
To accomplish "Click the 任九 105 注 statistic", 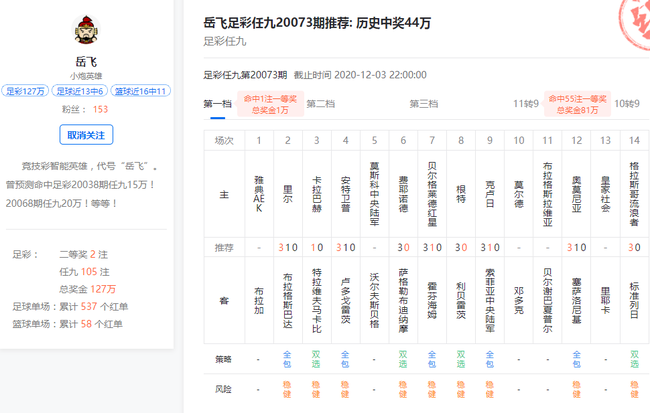I will [84, 272].
